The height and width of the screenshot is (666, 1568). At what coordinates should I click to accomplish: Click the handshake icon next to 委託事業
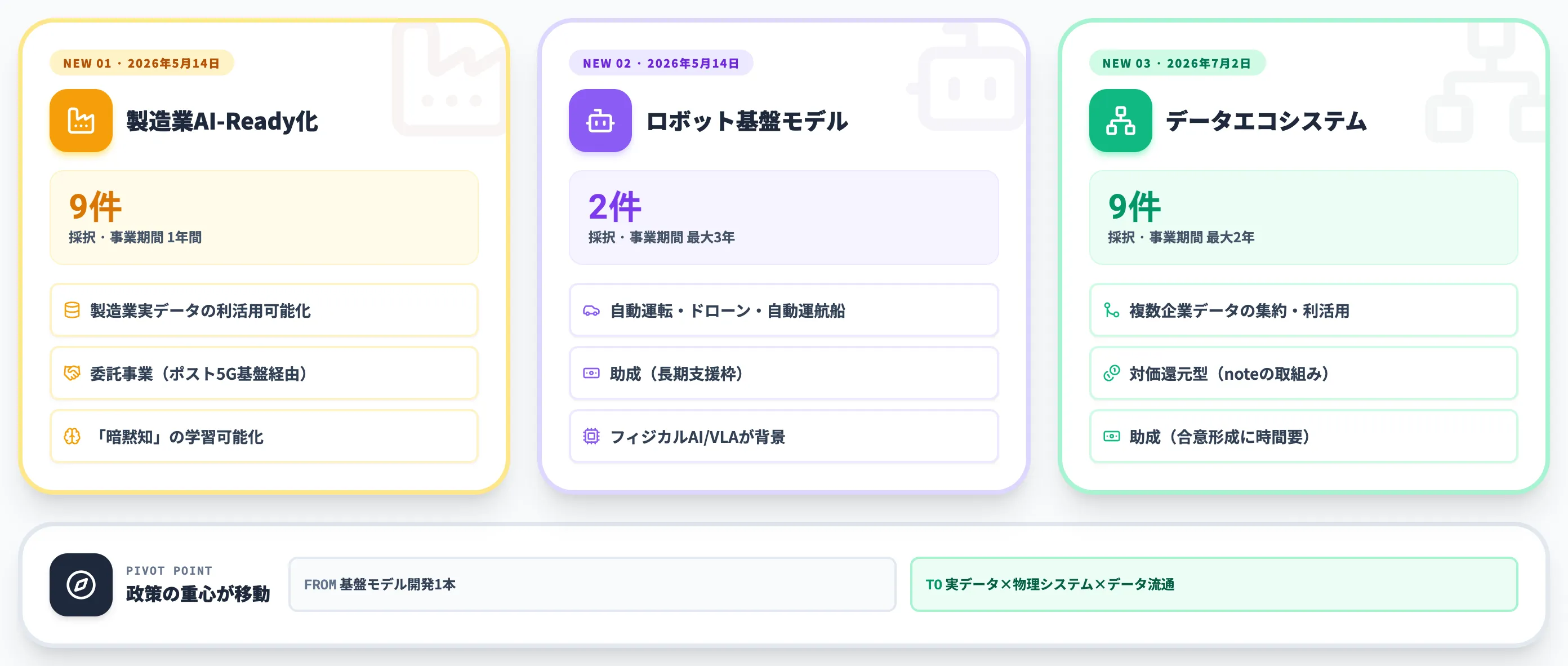72,373
